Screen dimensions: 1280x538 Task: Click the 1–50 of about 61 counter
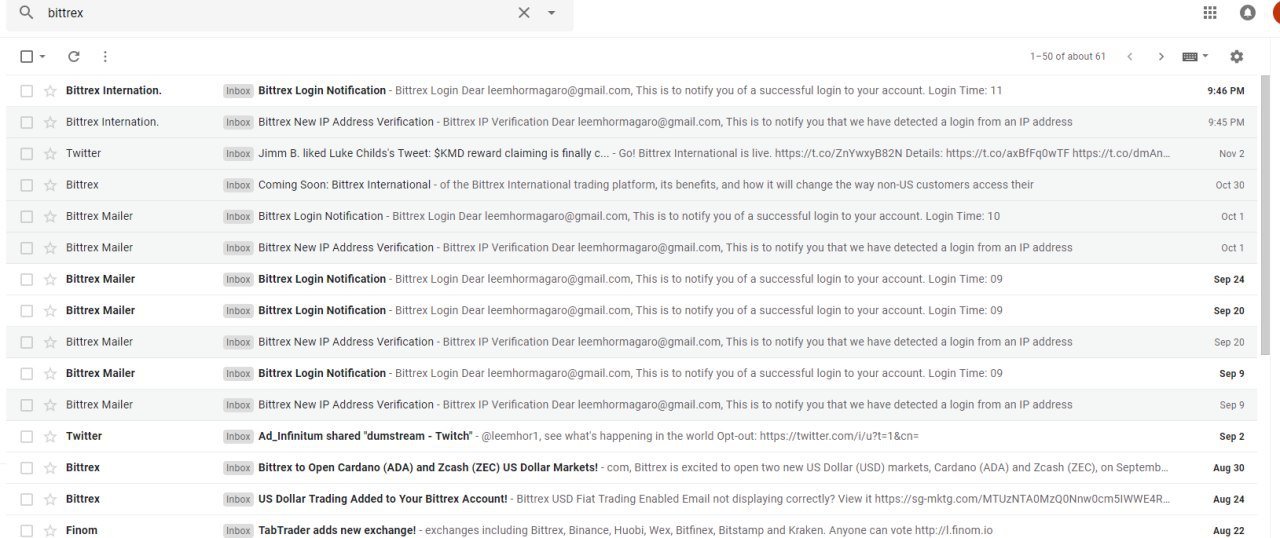coord(1067,57)
